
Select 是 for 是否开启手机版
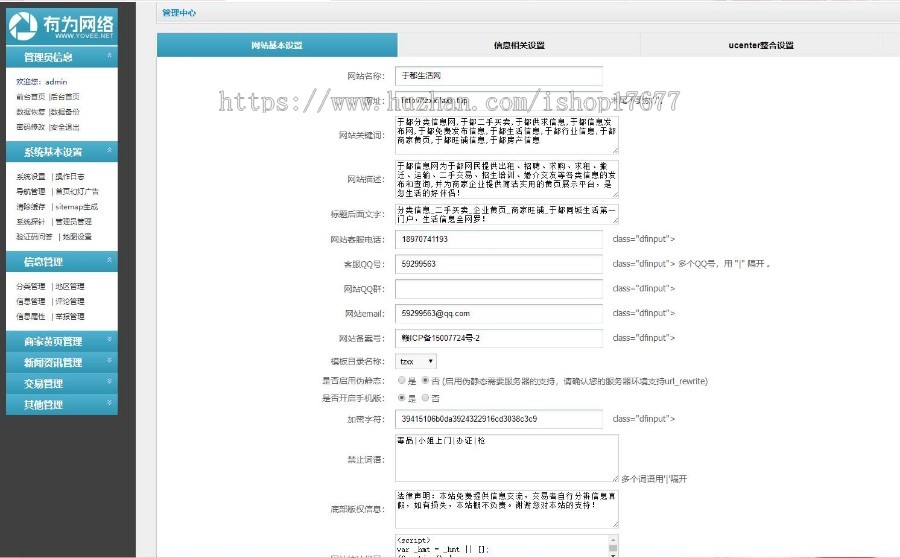tap(402, 397)
